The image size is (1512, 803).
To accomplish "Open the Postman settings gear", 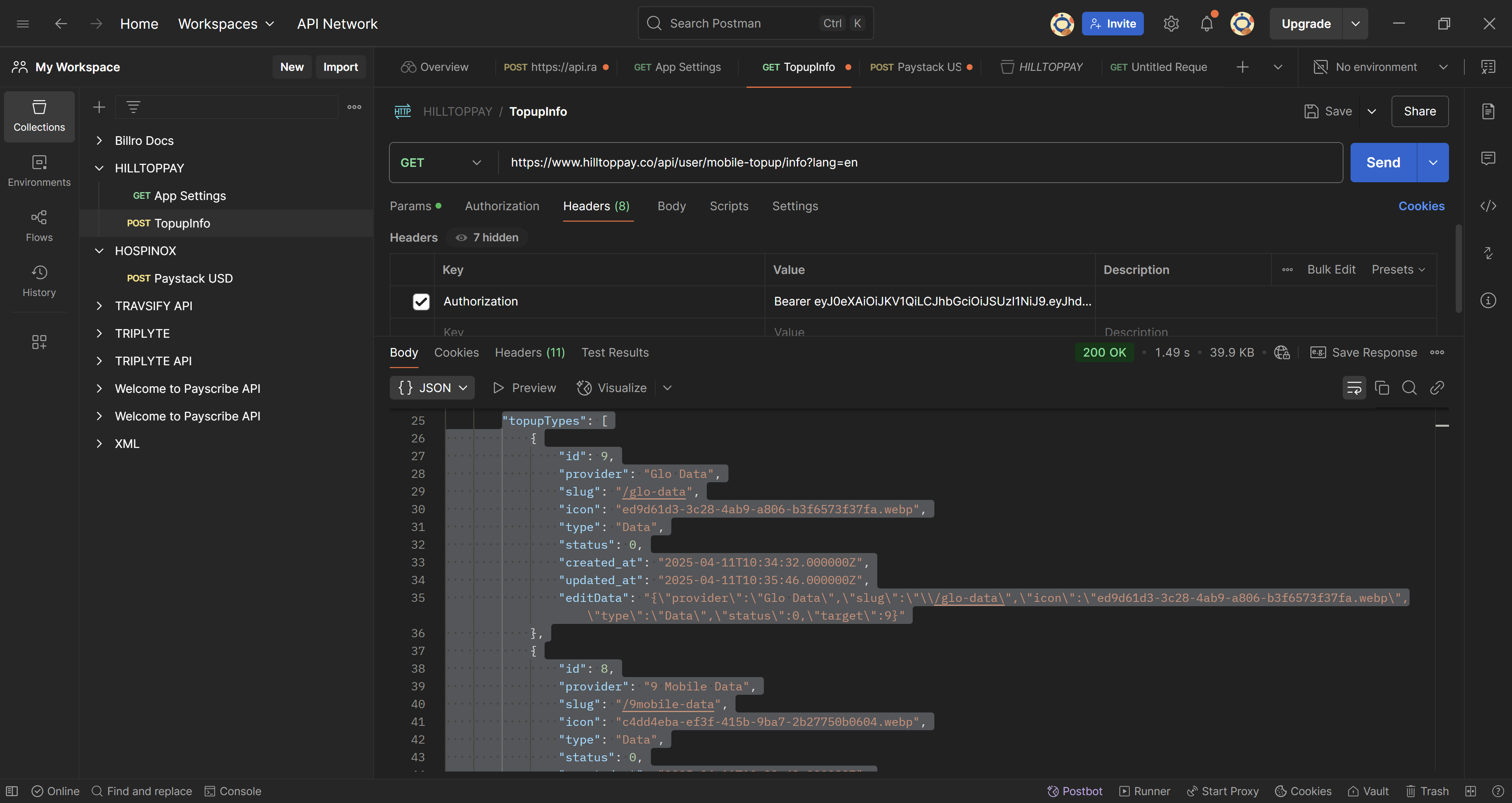I will coord(1171,24).
